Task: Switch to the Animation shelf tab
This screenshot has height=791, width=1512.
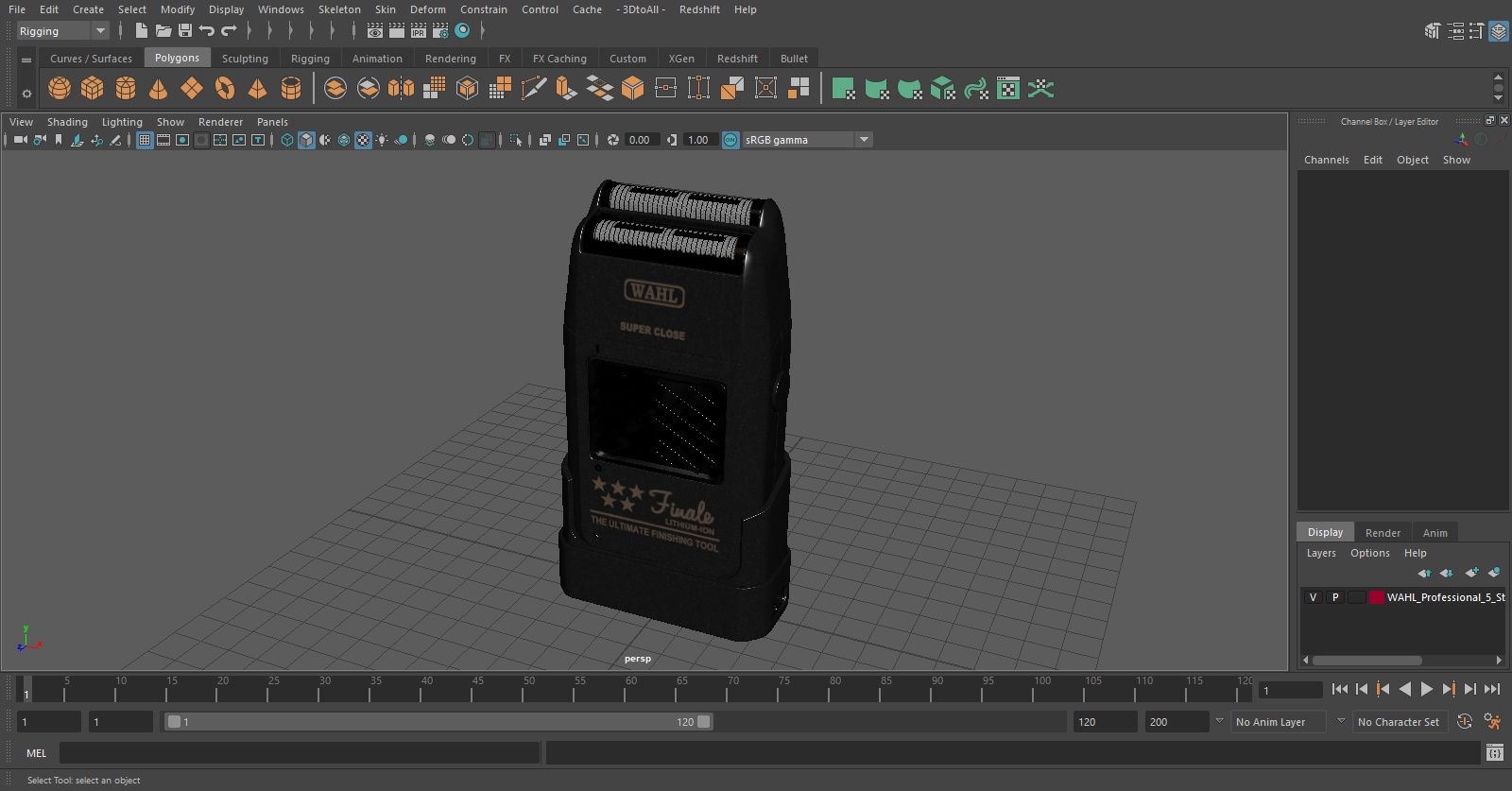Action: (377, 59)
